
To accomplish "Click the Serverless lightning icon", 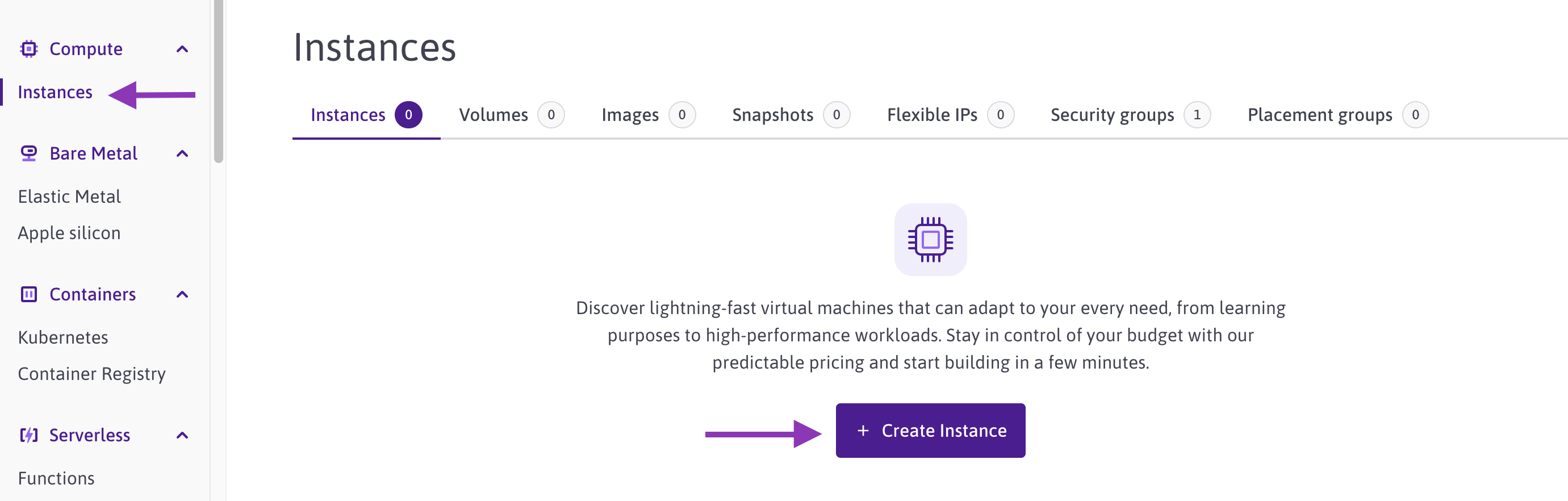I will (x=28, y=435).
